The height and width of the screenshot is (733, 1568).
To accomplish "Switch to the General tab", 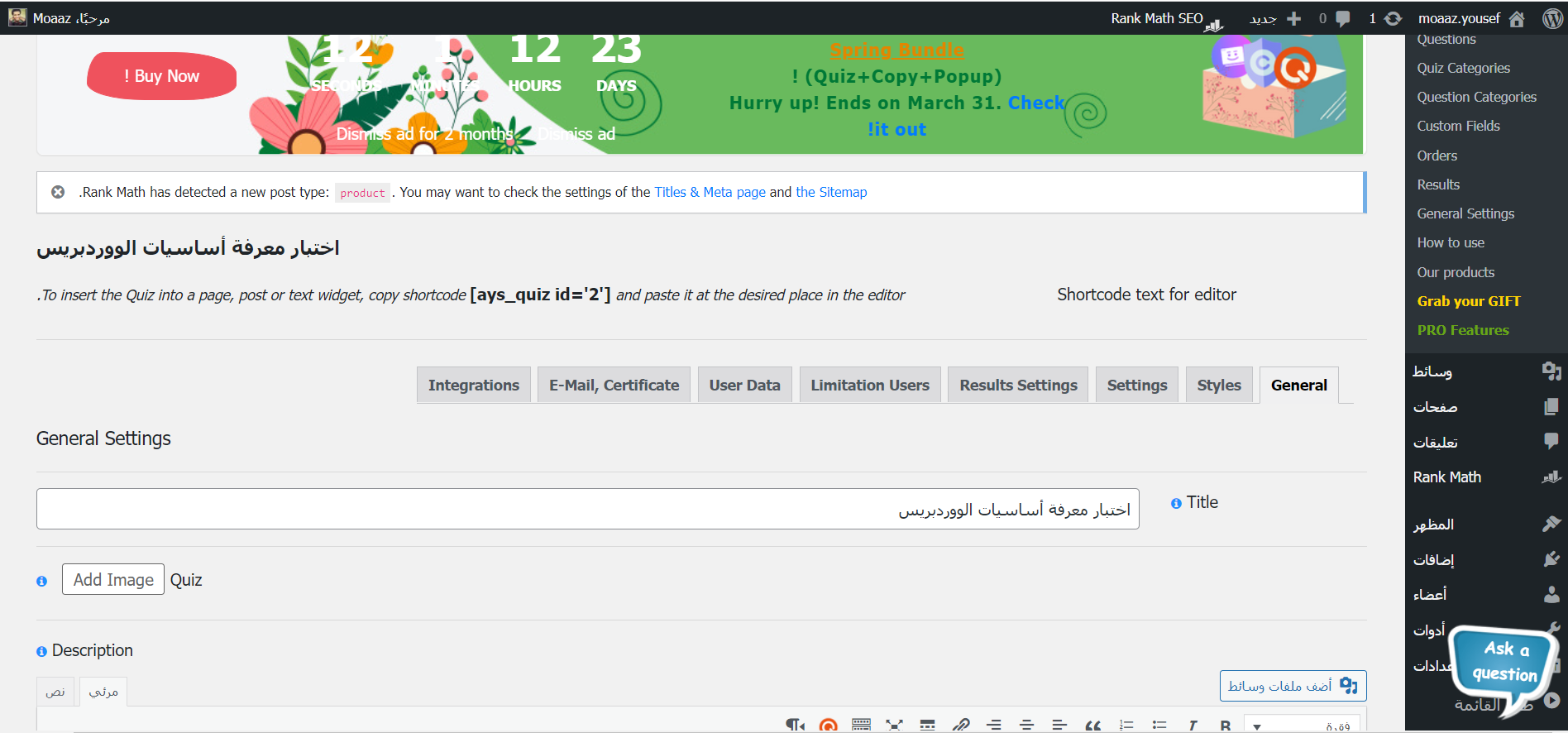I will pos(1299,385).
